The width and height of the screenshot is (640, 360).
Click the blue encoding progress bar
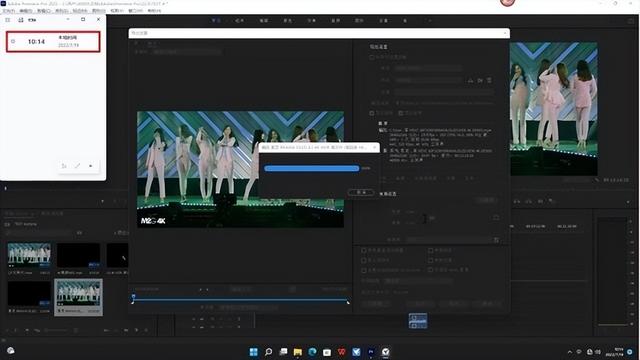tap(312, 168)
